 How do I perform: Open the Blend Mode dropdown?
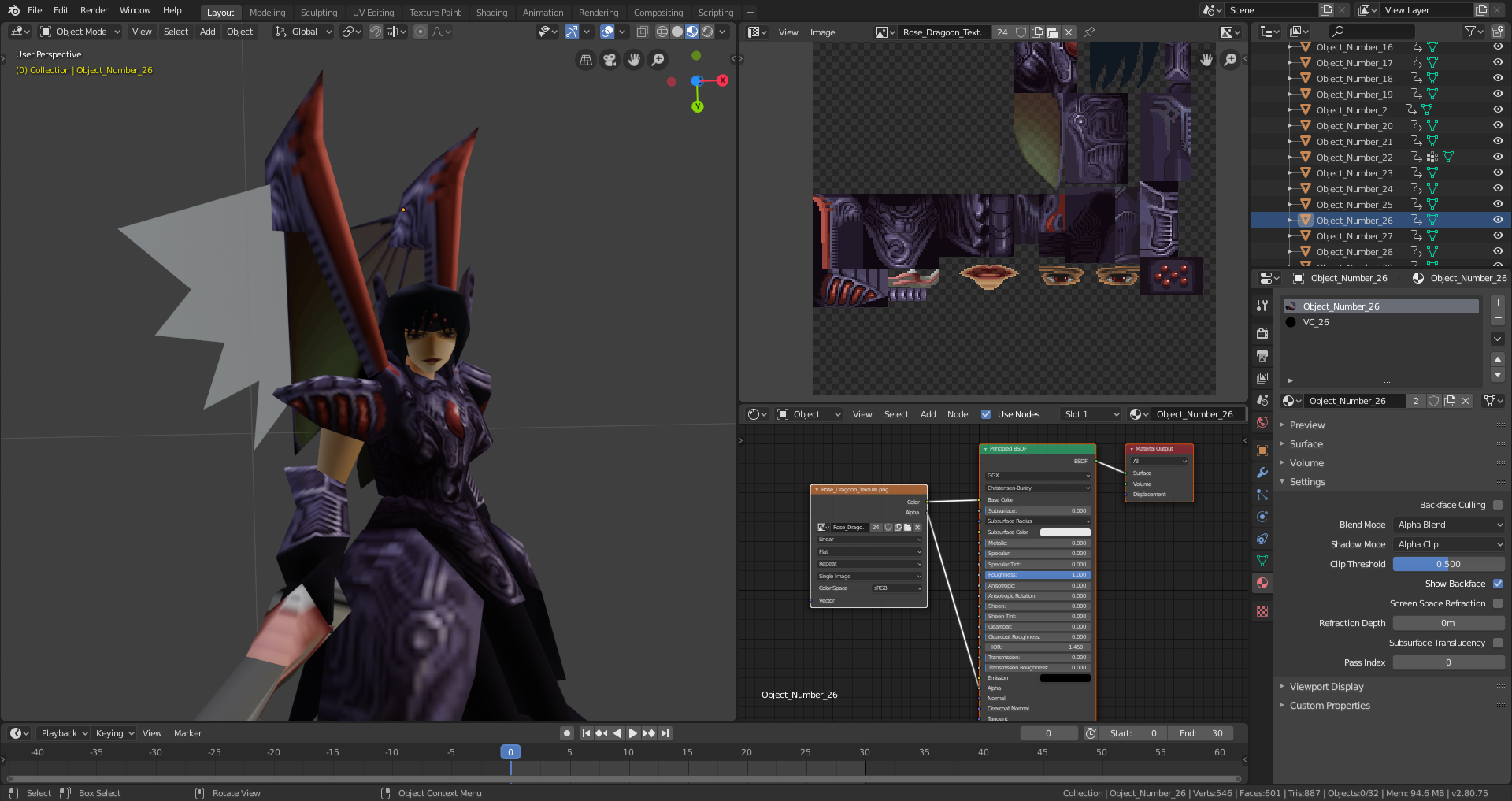[1448, 525]
